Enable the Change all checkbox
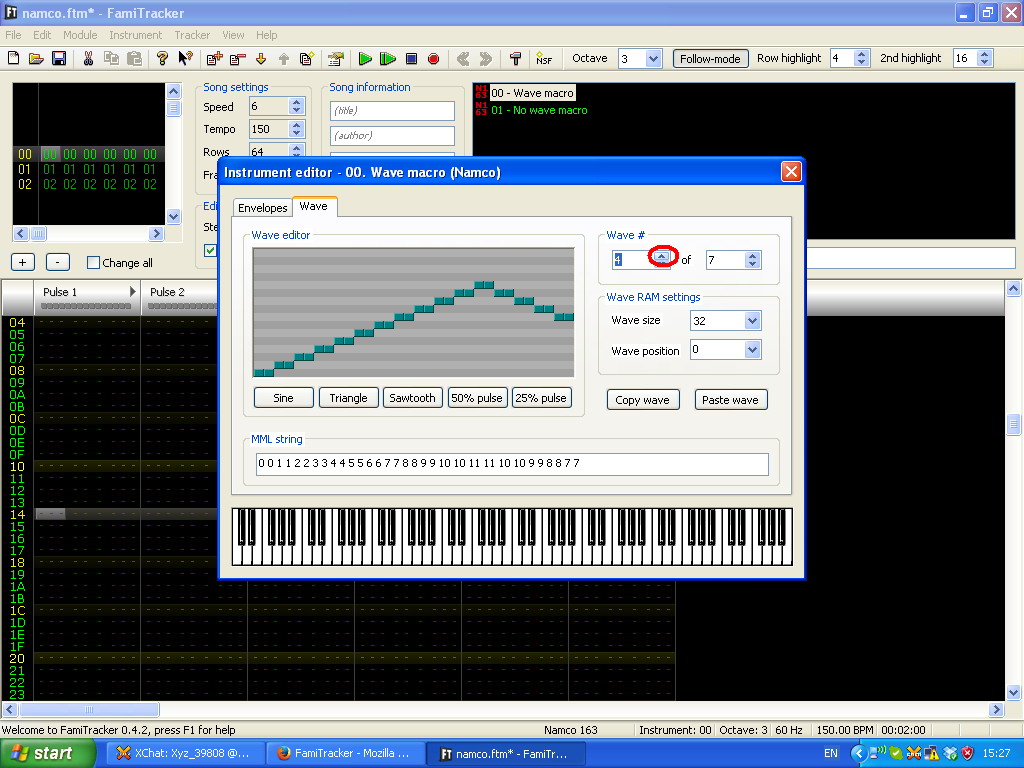 click(x=93, y=263)
